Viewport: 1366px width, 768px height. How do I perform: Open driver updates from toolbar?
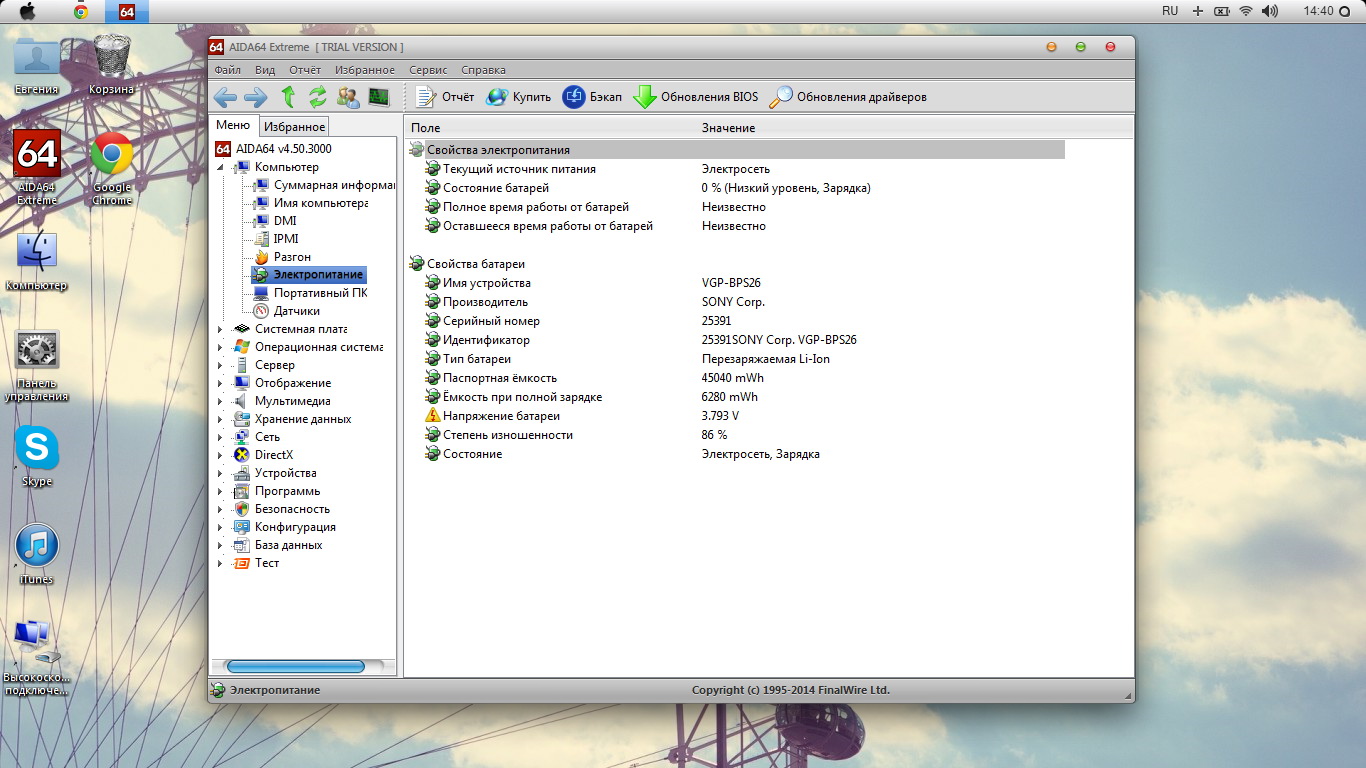coord(848,97)
